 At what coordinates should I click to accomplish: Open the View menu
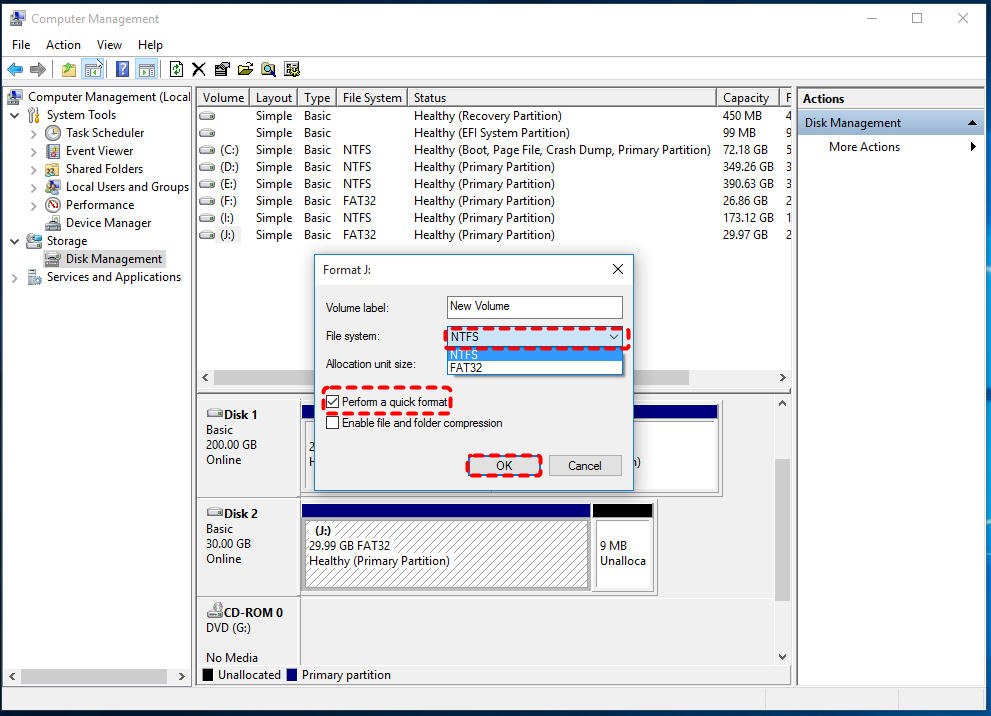(109, 44)
